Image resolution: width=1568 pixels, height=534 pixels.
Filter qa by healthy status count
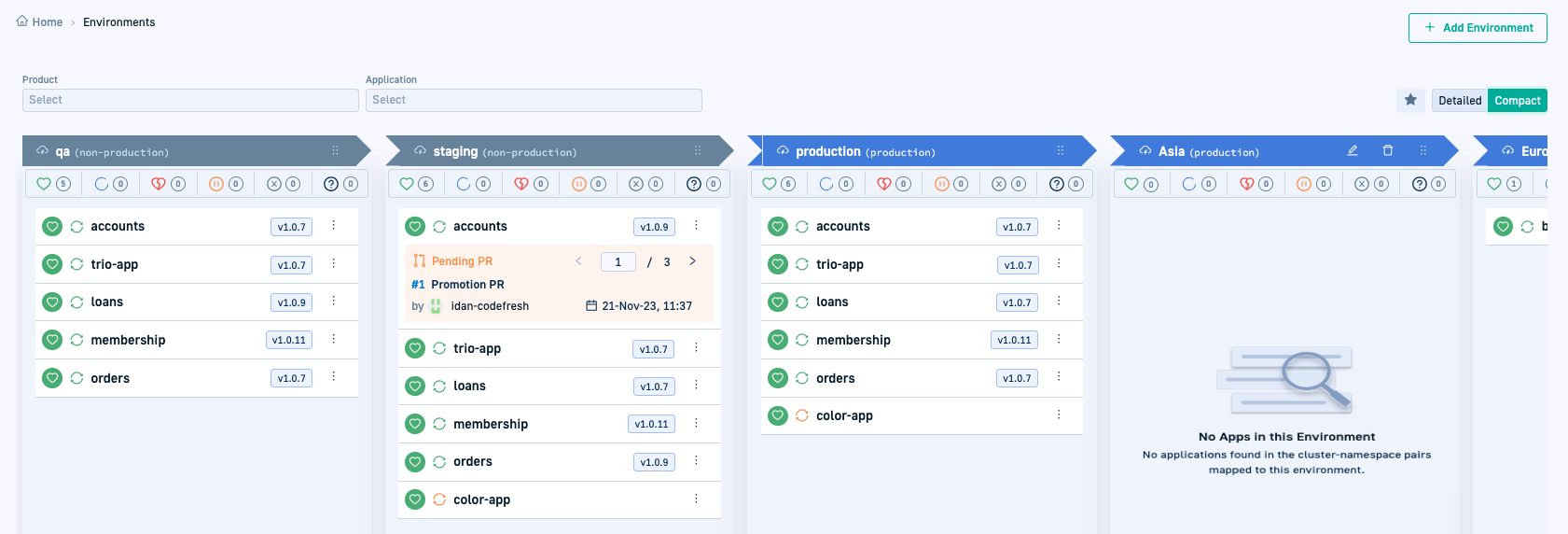53,184
